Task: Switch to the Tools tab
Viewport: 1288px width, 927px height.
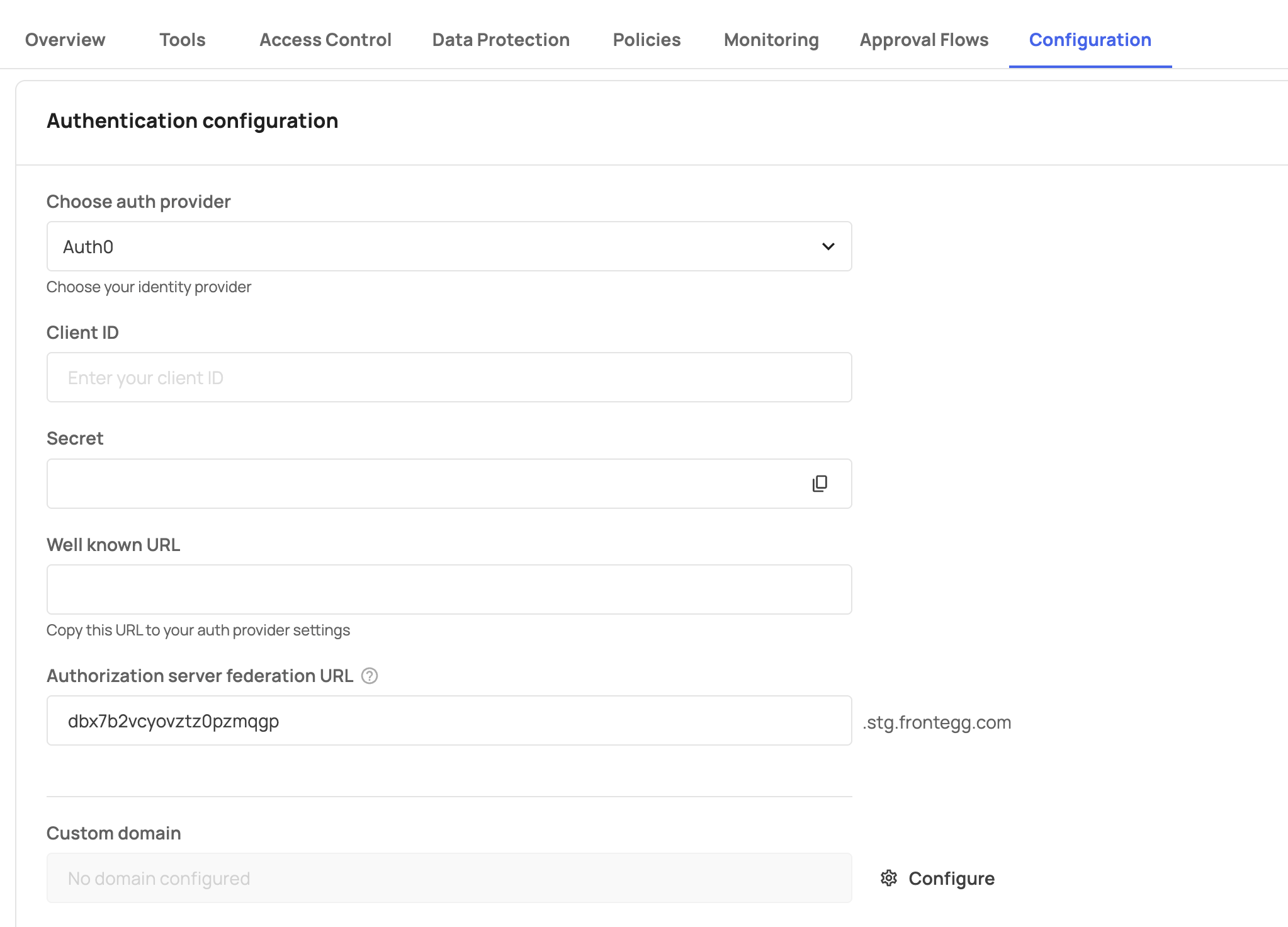Action: coord(182,40)
